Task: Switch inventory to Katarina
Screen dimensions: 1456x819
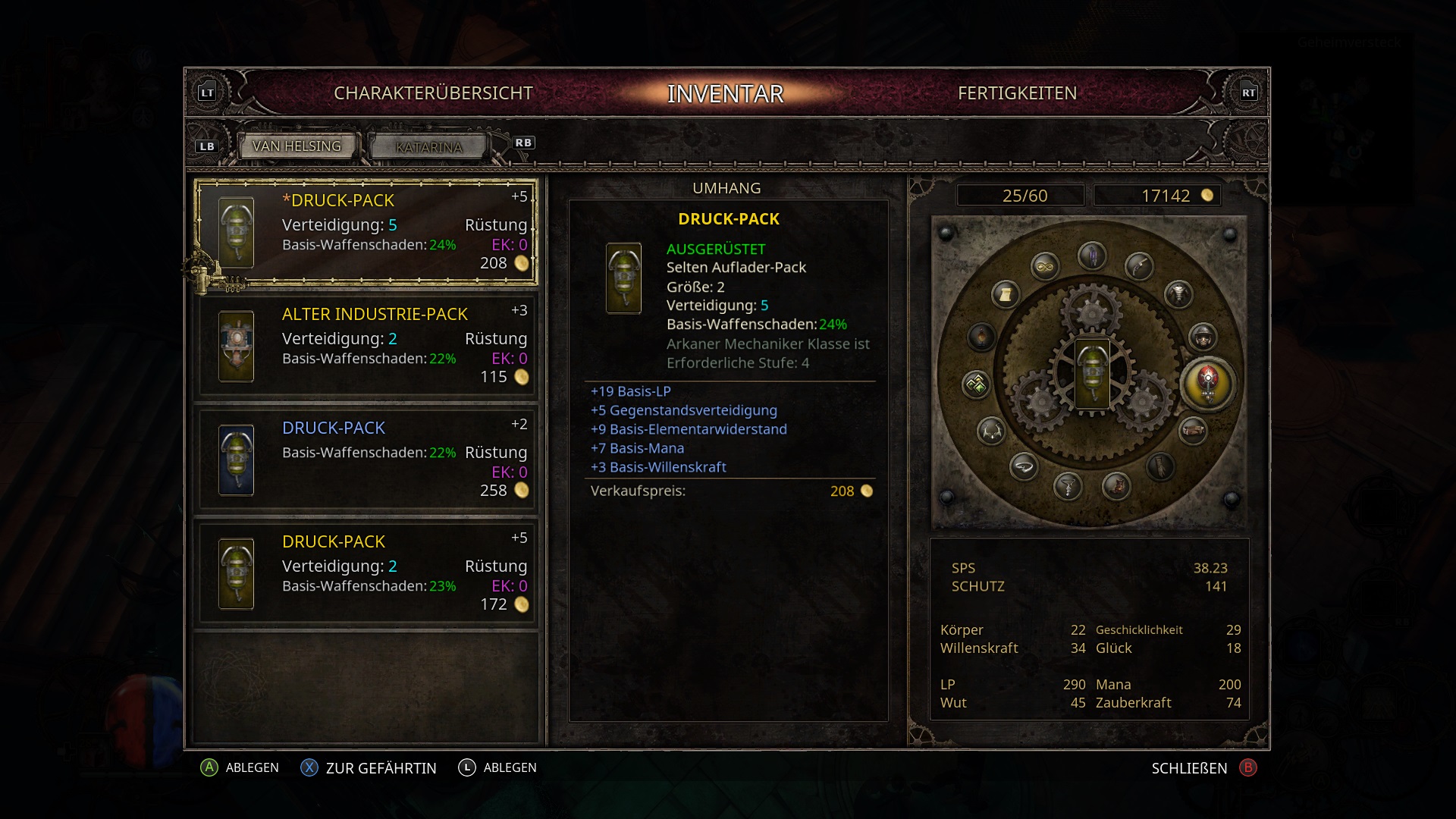Action: click(428, 146)
